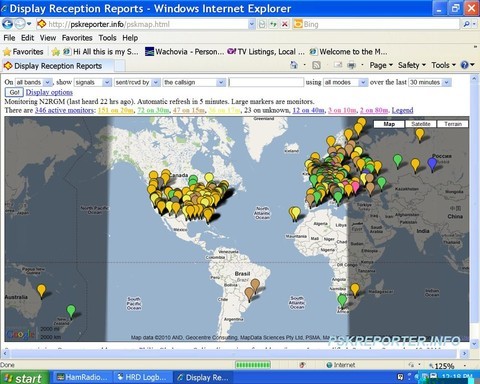Click the browser Forward button
Viewport: 480px width, 384px height.
[x=19, y=24]
